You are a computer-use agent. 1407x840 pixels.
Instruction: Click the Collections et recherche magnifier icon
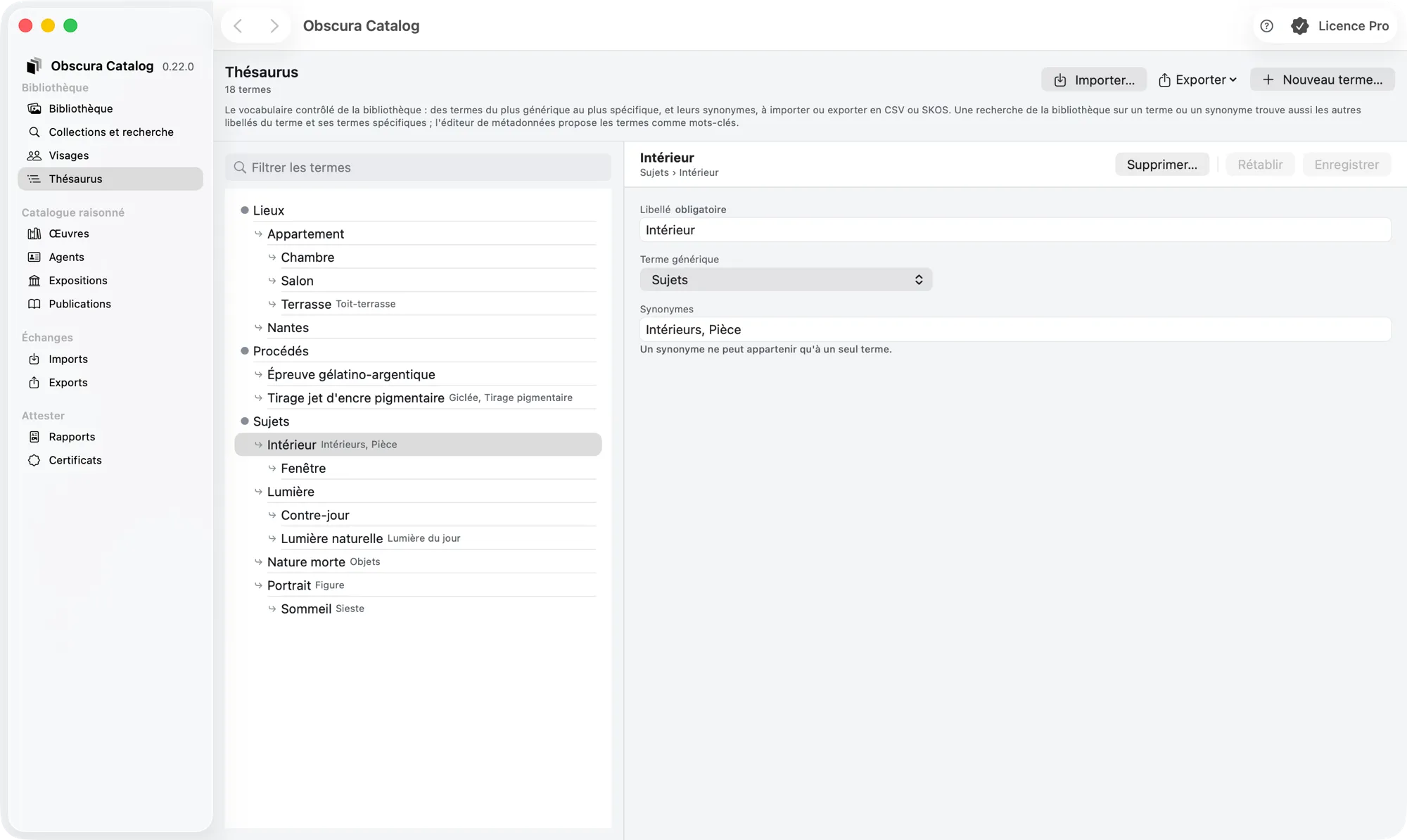coord(34,132)
